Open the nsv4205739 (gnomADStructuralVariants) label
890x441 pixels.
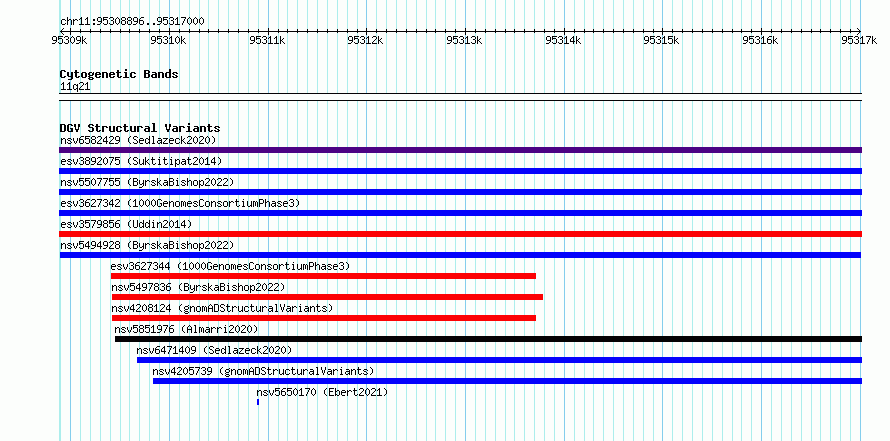[x=263, y=371]
